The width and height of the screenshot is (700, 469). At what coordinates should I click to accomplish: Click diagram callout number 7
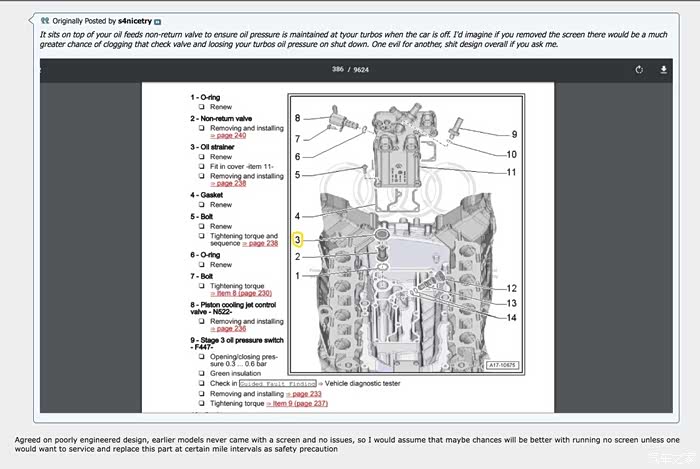click(x=297, y=139)
